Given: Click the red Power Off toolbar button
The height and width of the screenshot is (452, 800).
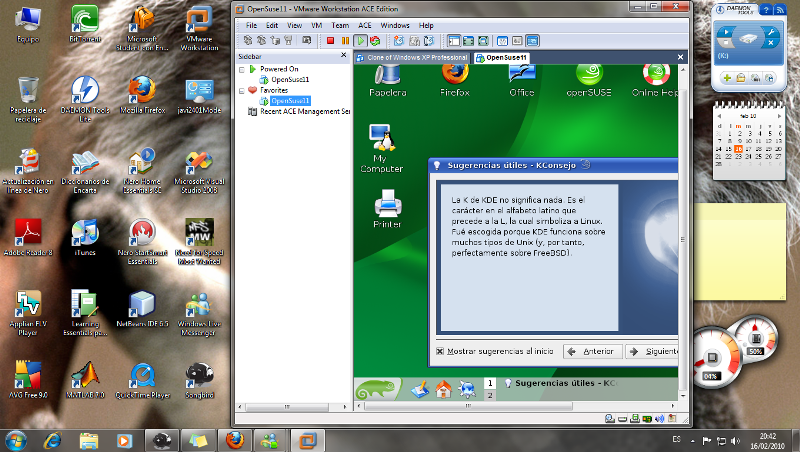Looking at the screenshot, I should point(331,41).
